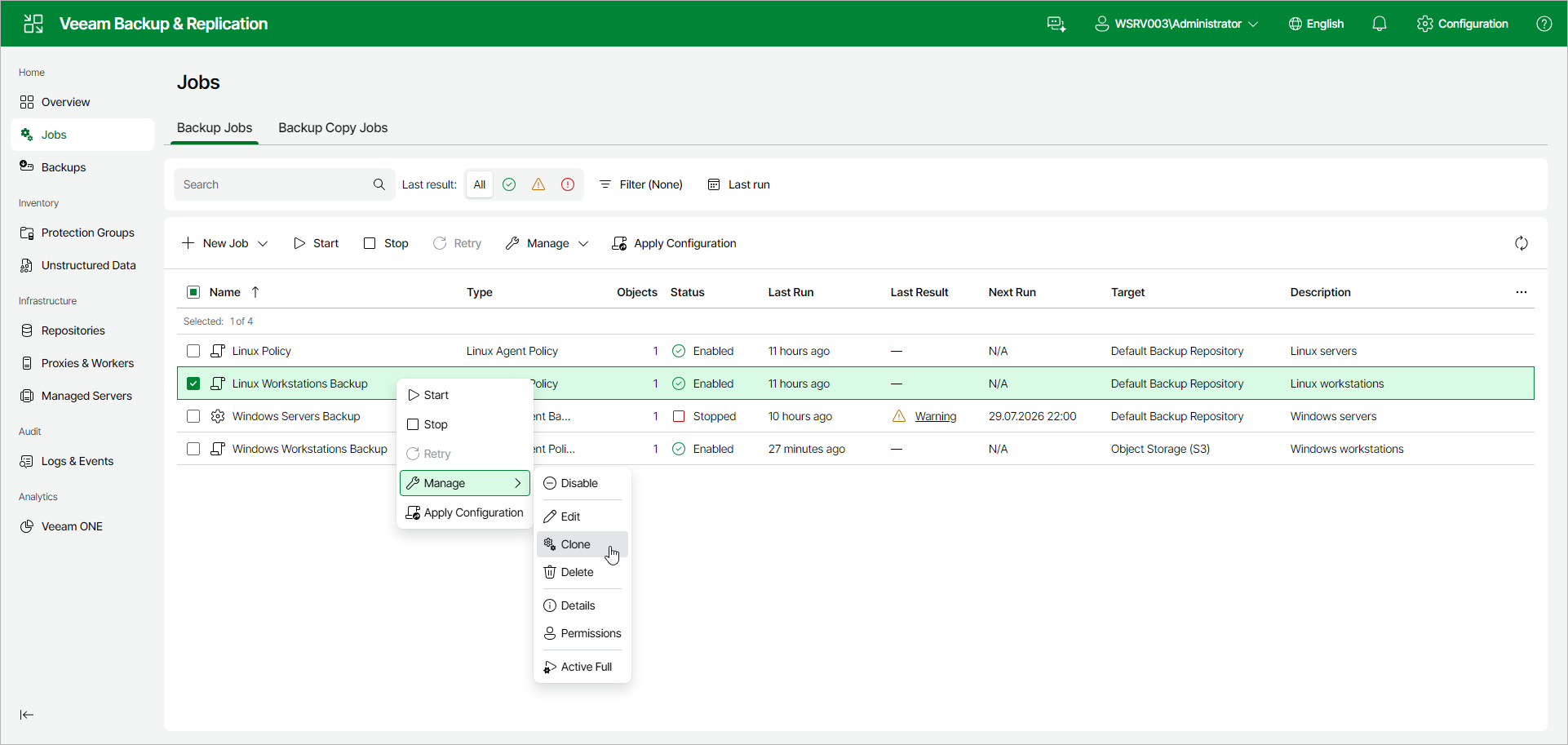
Task: Toggle the select-all jobs checkbox
Action: [193, 292]
